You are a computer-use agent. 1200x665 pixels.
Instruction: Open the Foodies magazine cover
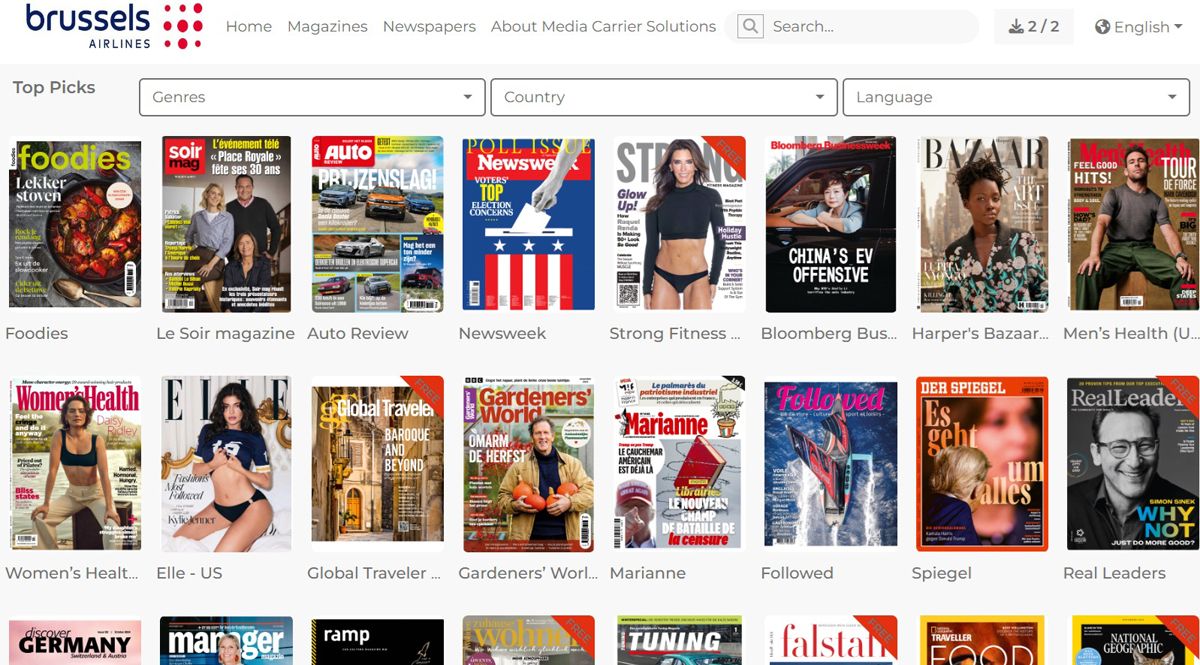(75, 223)
